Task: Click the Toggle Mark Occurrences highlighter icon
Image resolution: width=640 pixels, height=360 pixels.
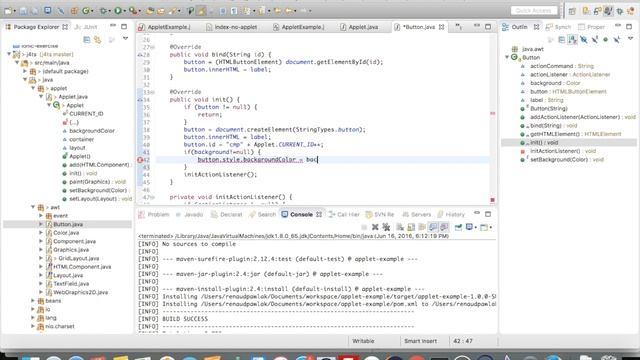Action: click(x=202, y=11)
